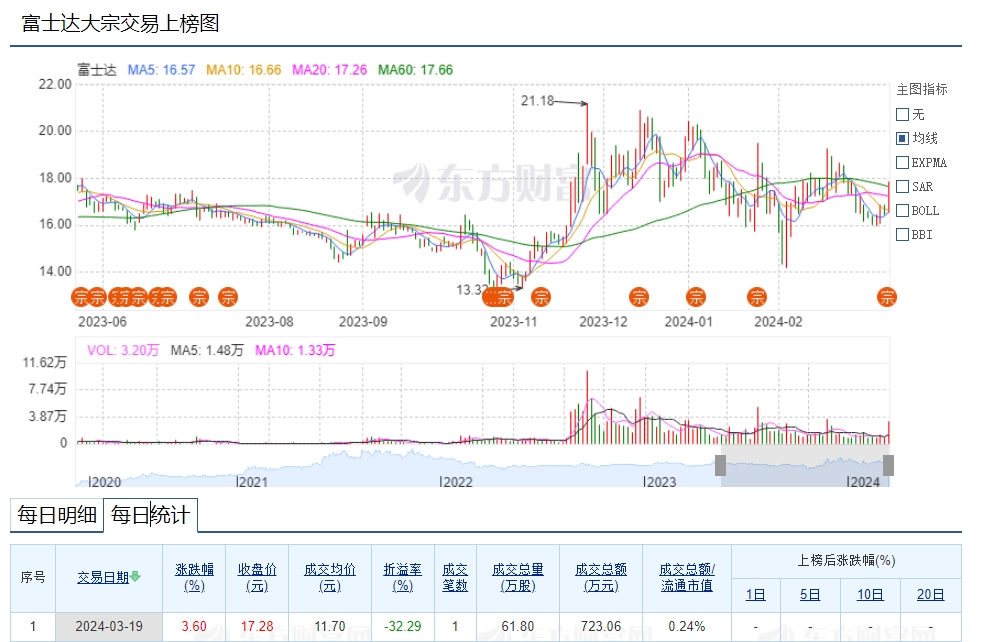Enable the BBI indicator checkbox
The width and height of the screenshot is (992, 642).
tap(902, 235)
